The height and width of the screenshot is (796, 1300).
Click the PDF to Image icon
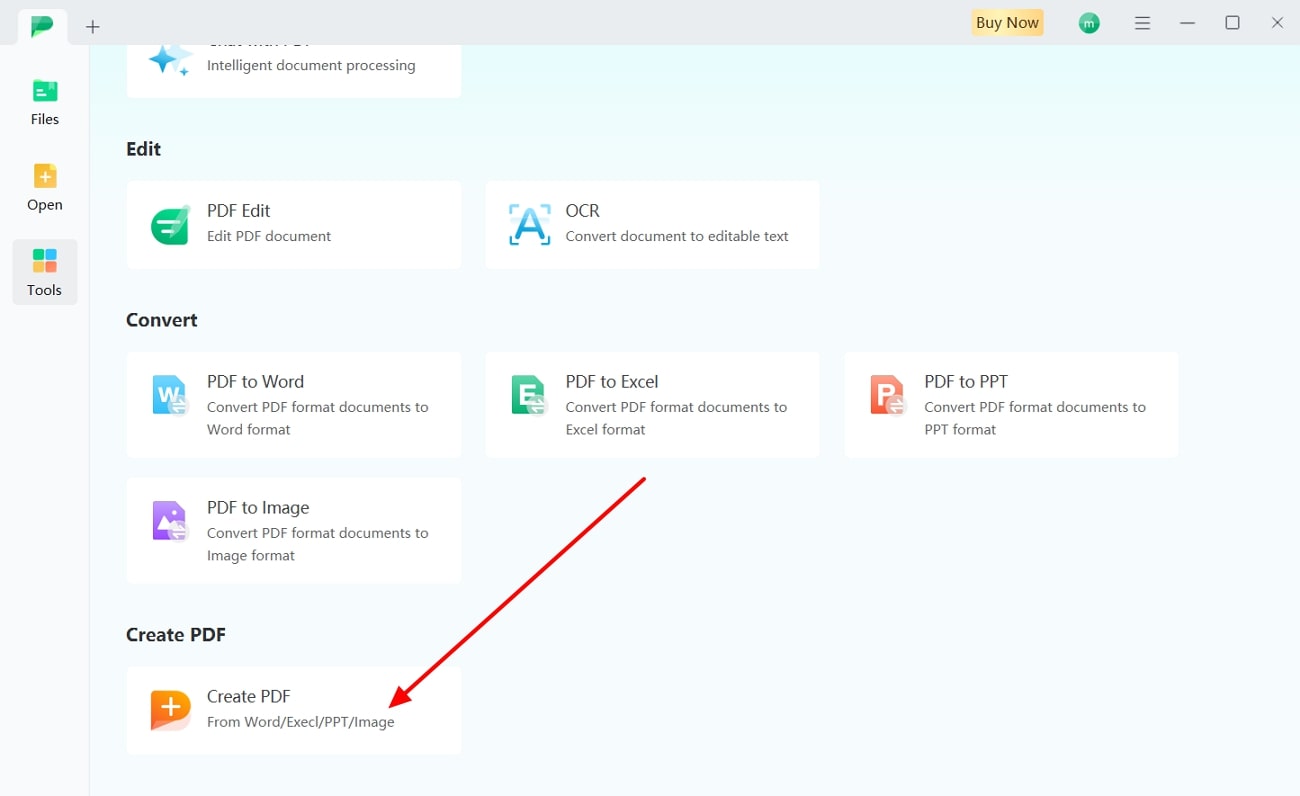pyautogui.click(x=170, y=521)
